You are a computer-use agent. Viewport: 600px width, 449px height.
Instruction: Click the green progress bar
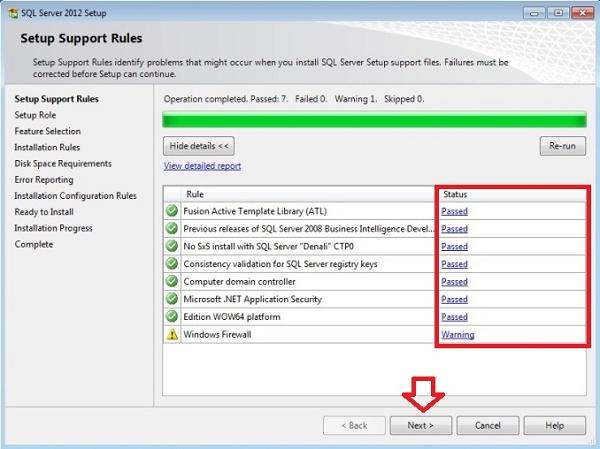tap(372, 121)
